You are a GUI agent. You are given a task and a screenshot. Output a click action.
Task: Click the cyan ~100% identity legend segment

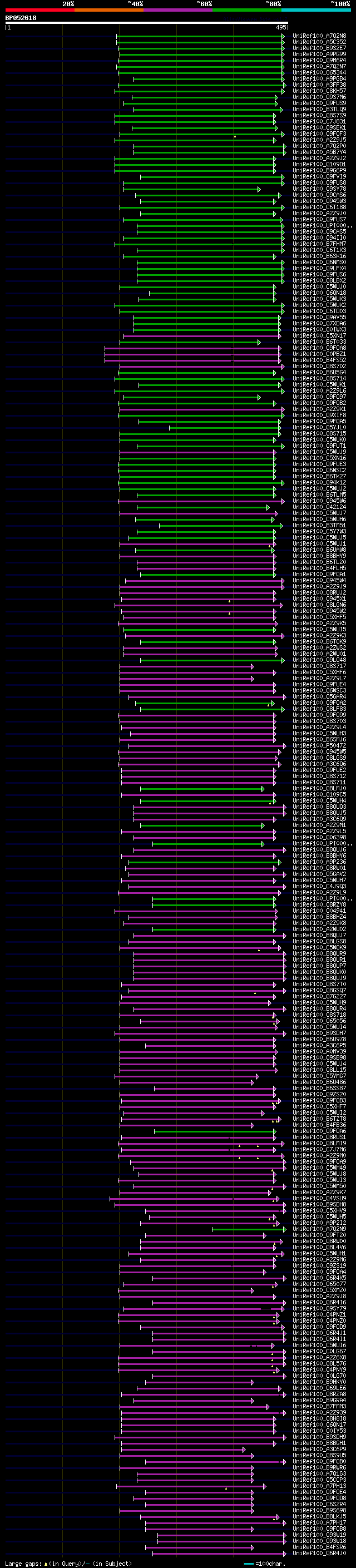tap(316, 10)
